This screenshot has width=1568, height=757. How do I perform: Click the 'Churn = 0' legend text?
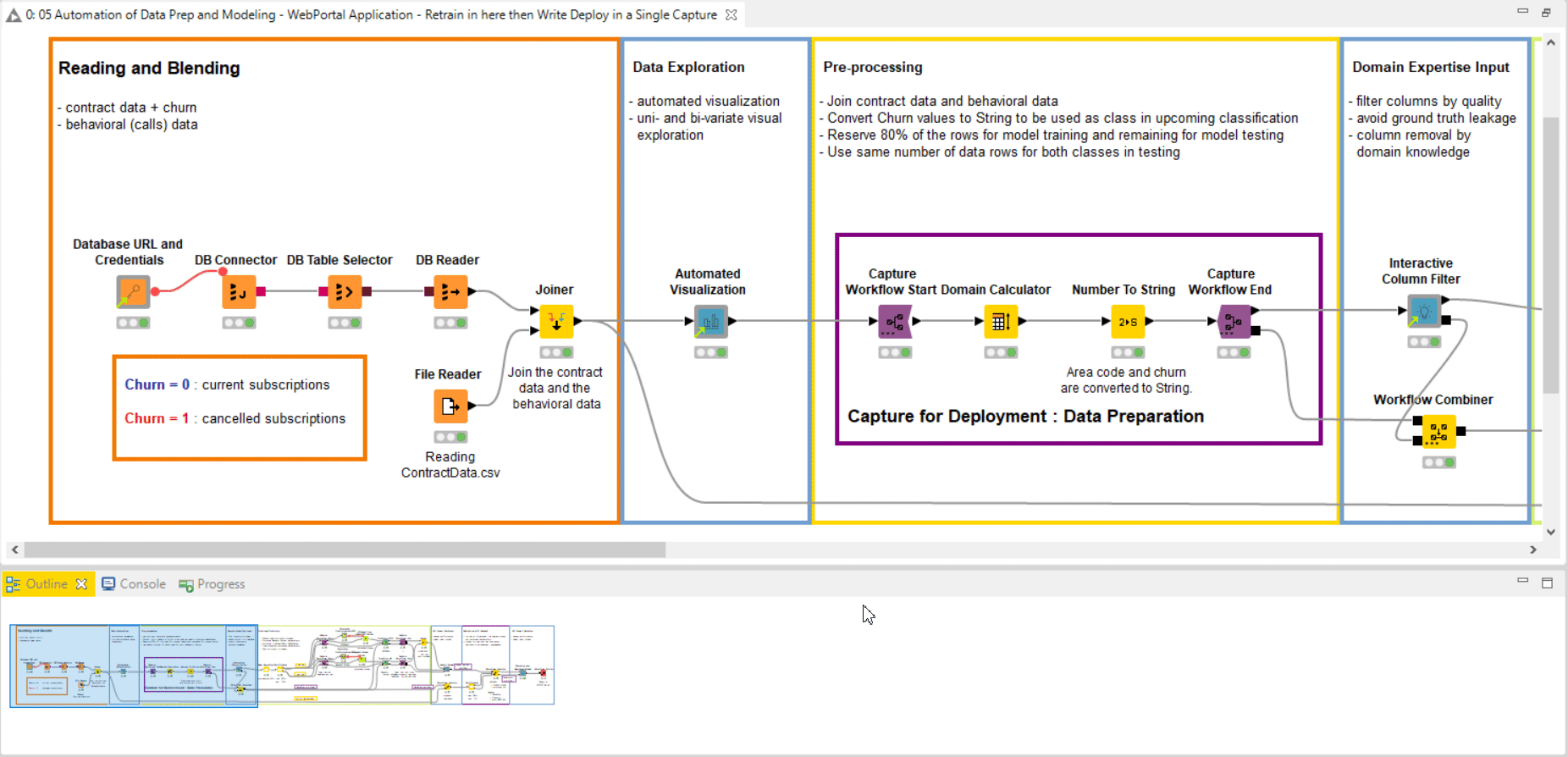157,384
